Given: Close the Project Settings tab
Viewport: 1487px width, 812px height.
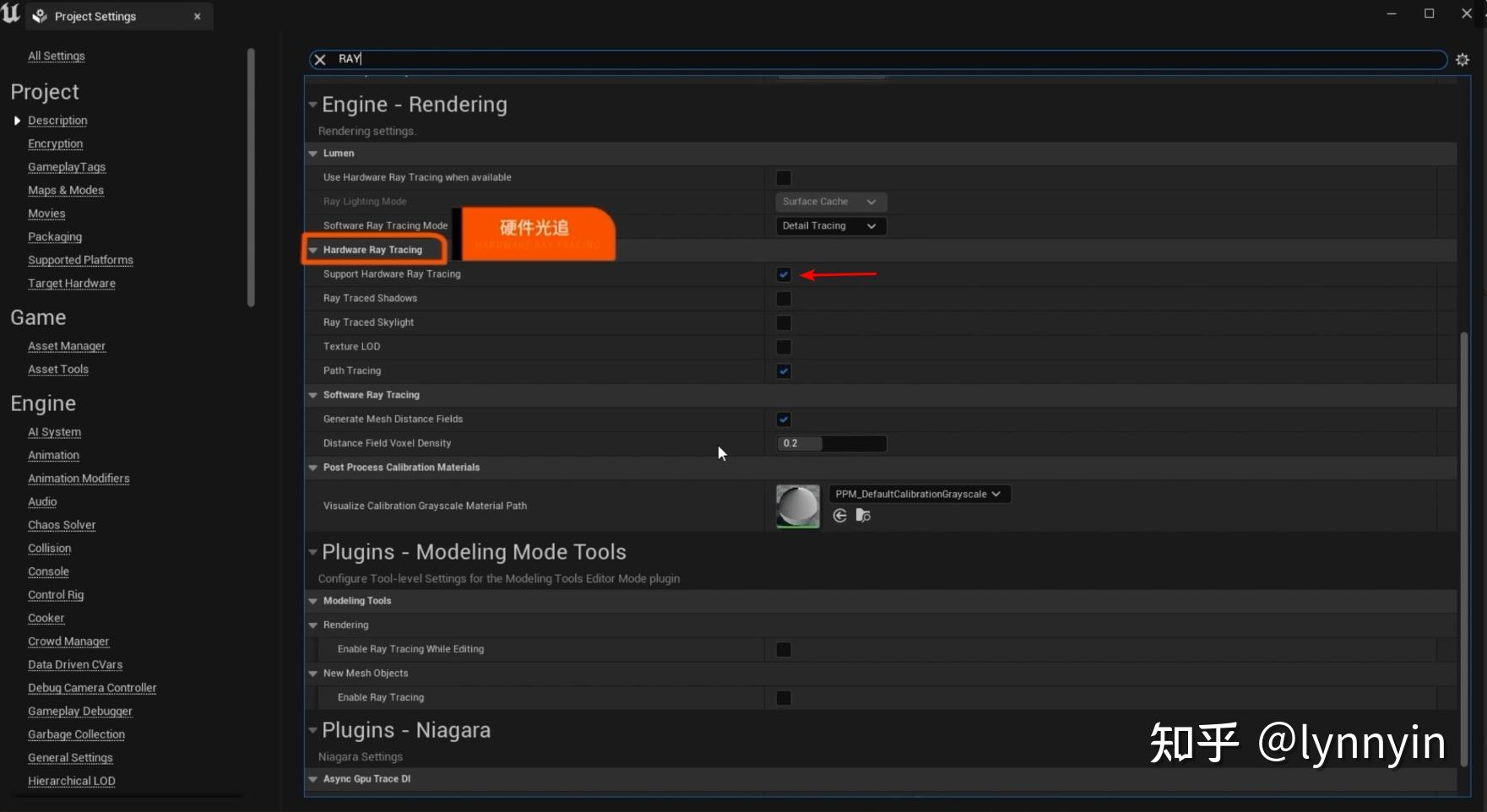Looking at the screenshot, I should click(x=198, y=16).
